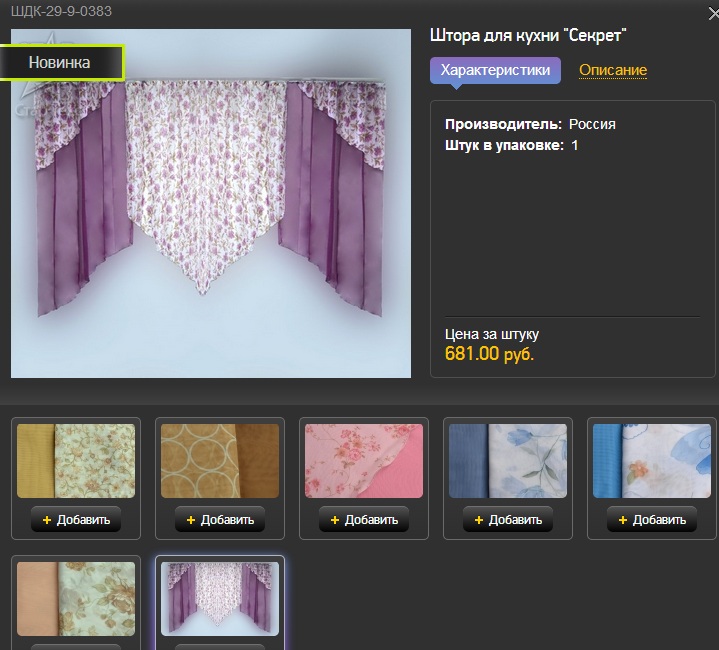Click the Цена за штуку label

coord(492,334)
